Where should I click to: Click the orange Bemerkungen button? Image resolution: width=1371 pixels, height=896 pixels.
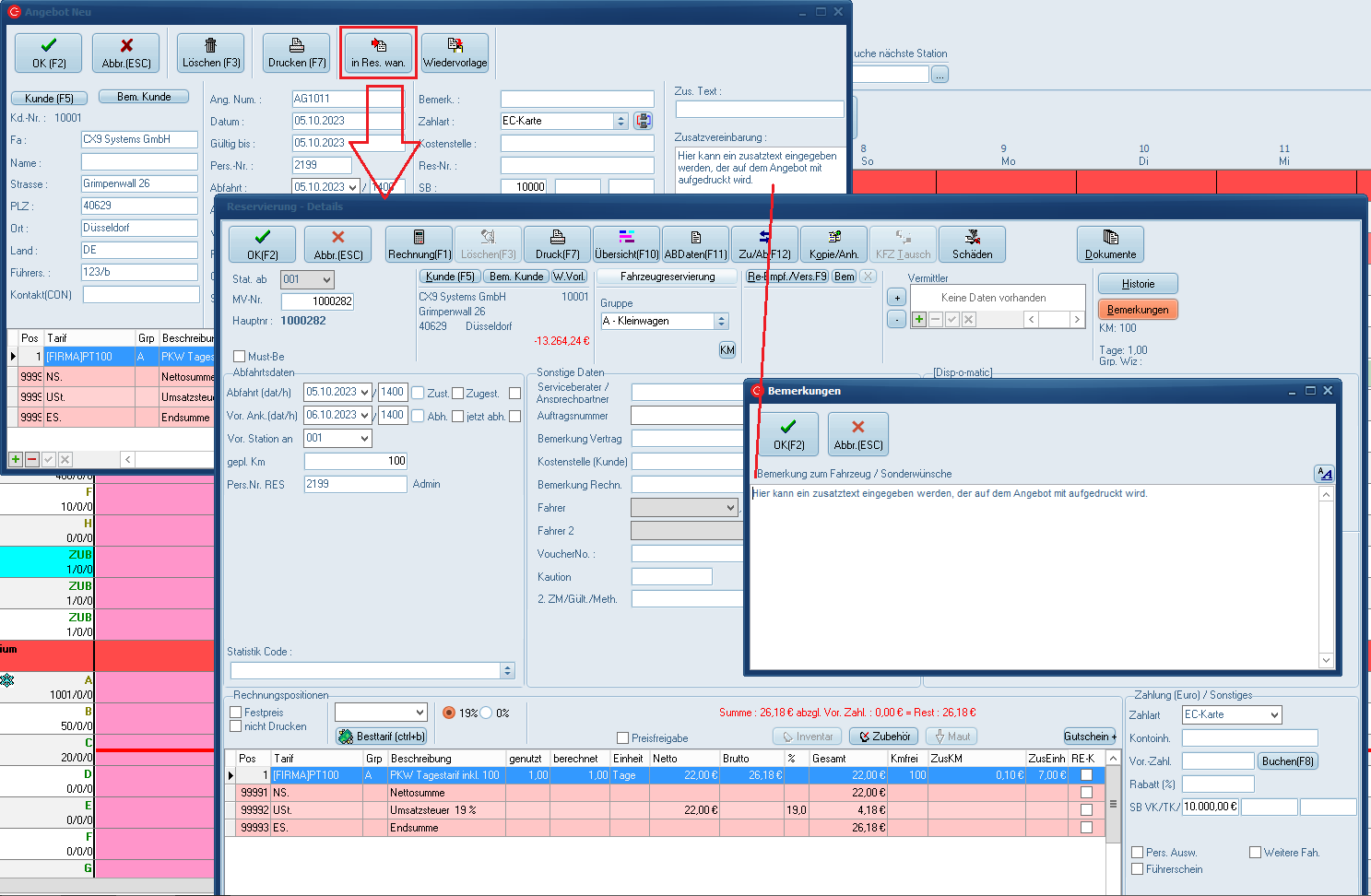pos(1138,310)
